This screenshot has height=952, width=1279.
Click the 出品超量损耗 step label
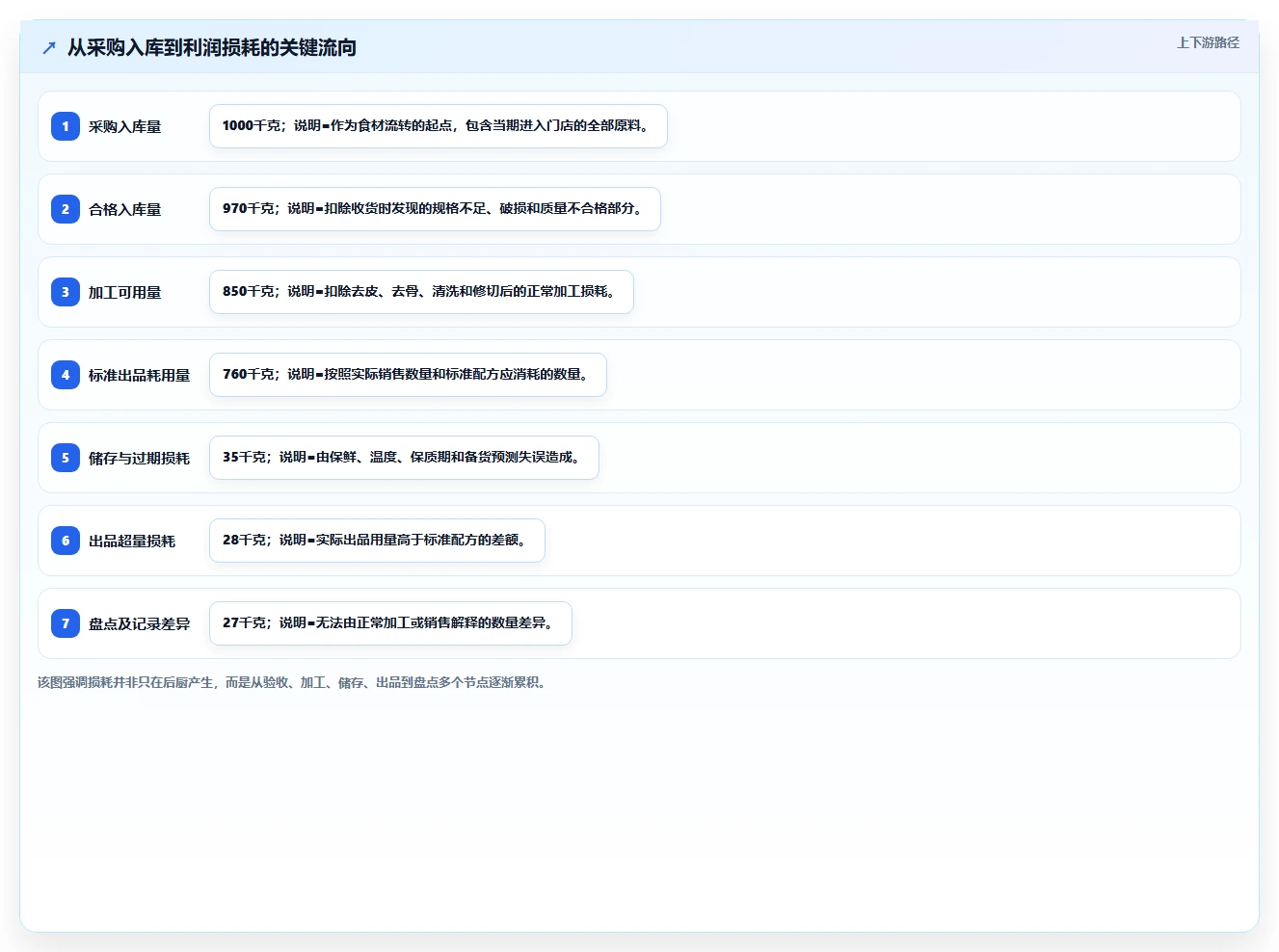[132, 541]
